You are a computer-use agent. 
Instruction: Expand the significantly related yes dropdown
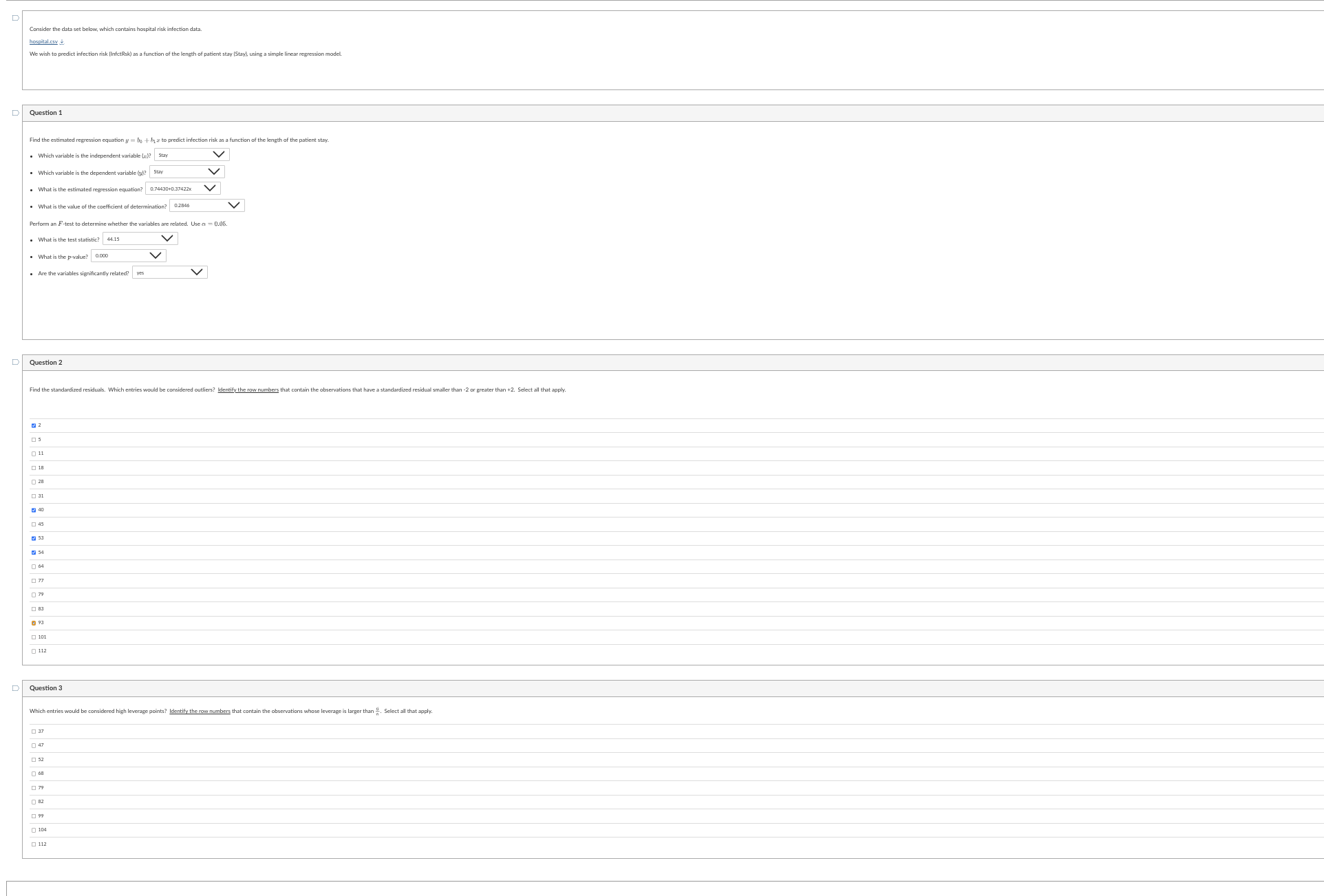point(170,273)
